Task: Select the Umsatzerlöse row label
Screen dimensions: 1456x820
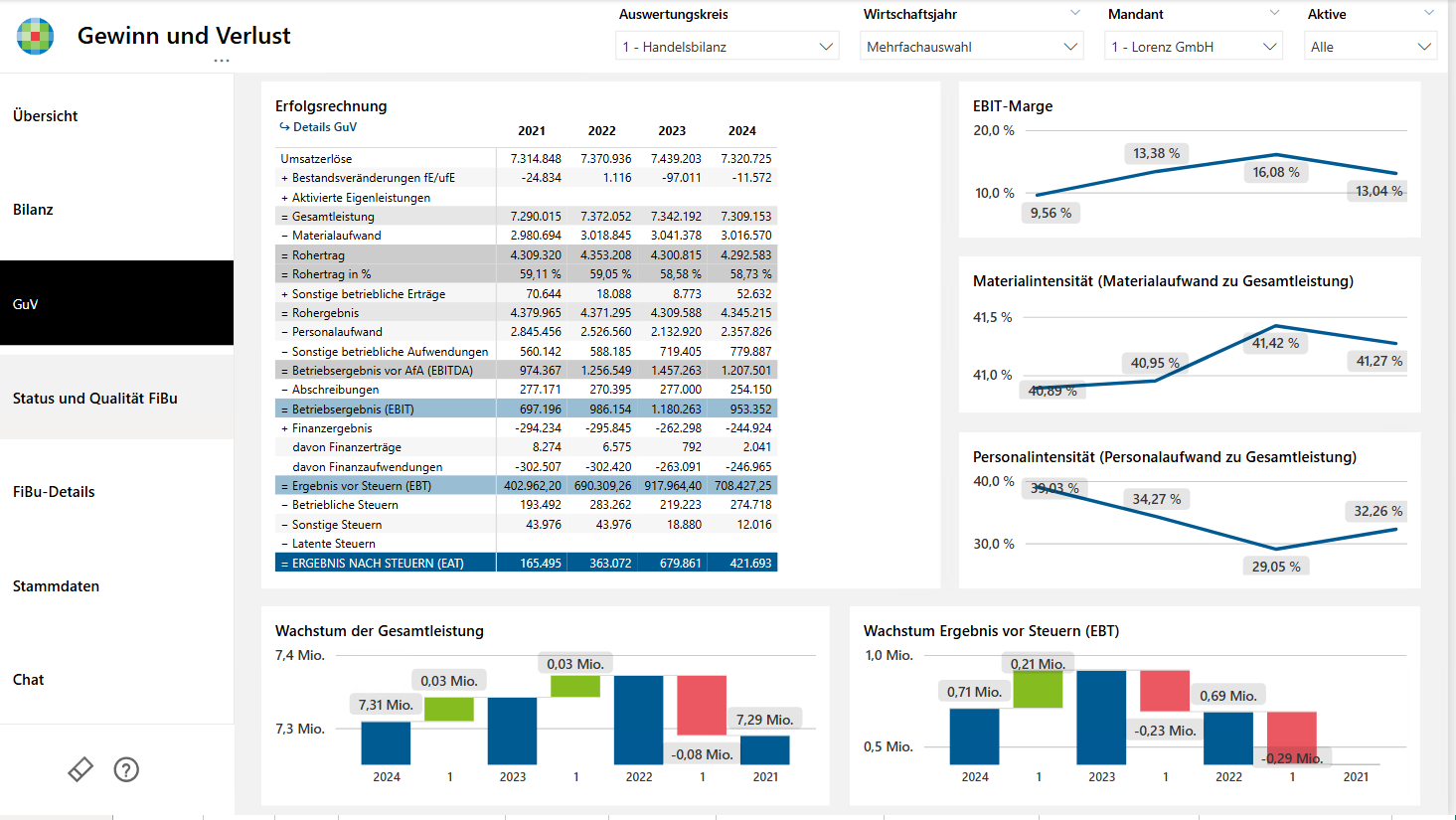Action: click(316, 159)
